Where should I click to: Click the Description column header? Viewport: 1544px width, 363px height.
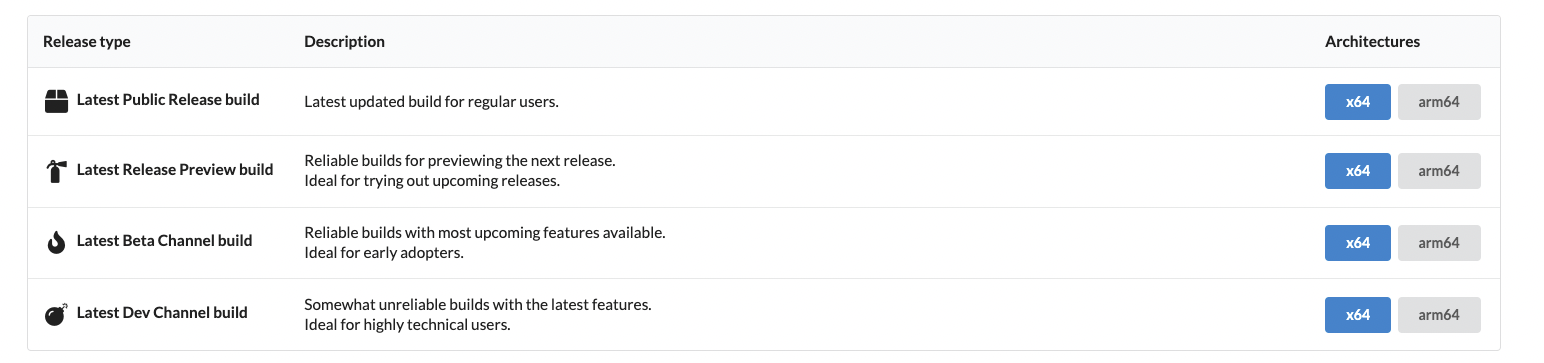coord(344,42)
